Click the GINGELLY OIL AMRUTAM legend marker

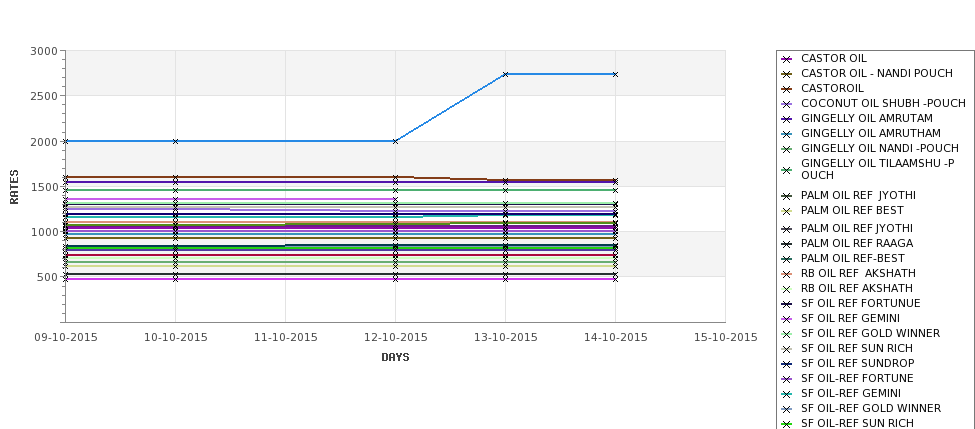point(786,119)
